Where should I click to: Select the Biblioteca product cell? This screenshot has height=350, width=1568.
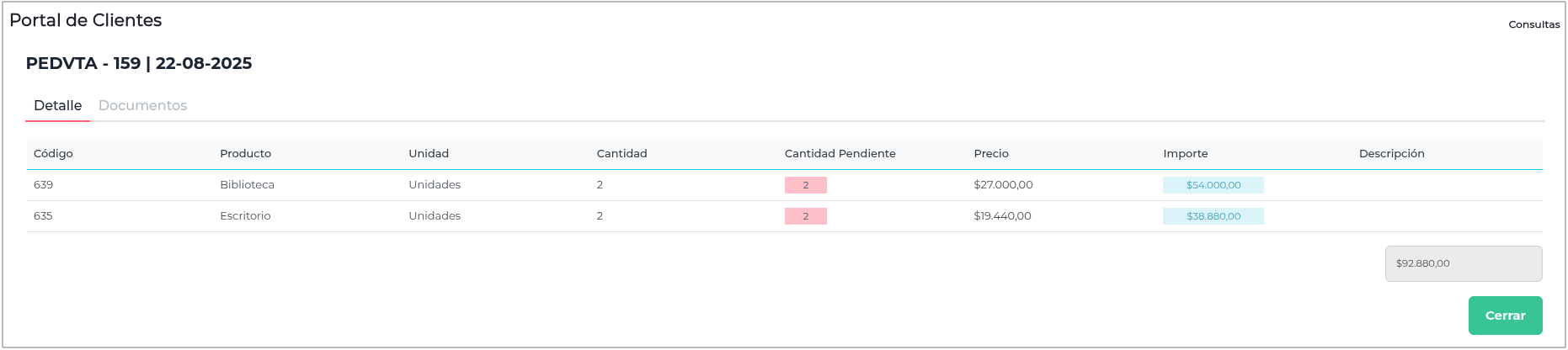(247, 184)
